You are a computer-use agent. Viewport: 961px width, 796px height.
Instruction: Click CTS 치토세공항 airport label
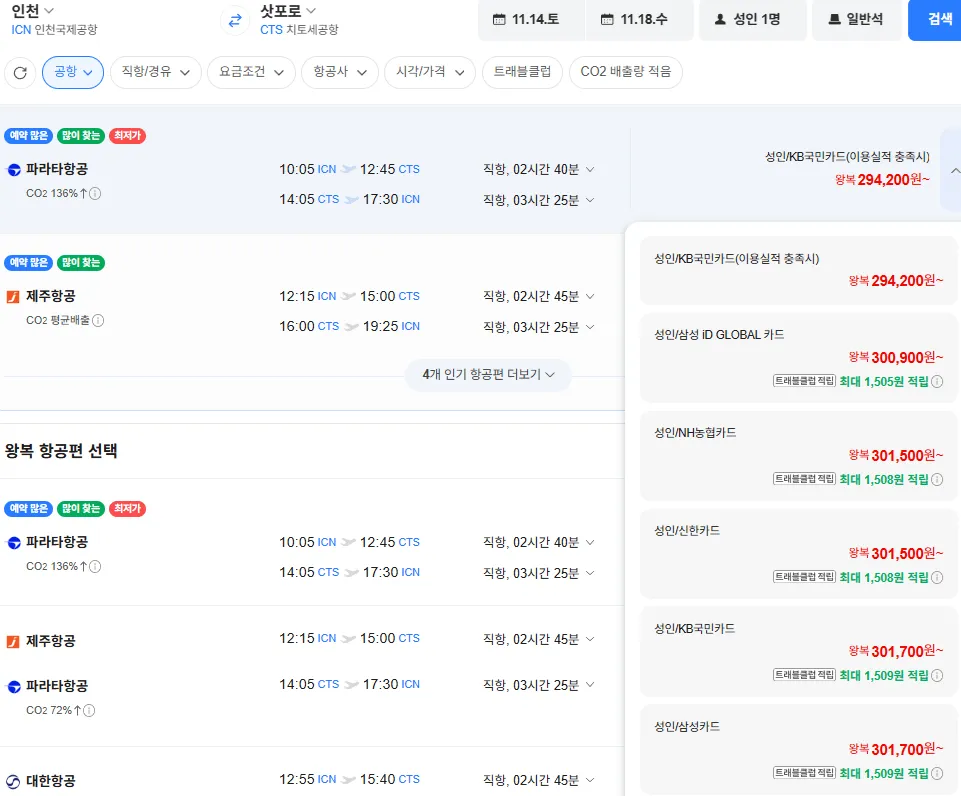click(x=299, y=30)
